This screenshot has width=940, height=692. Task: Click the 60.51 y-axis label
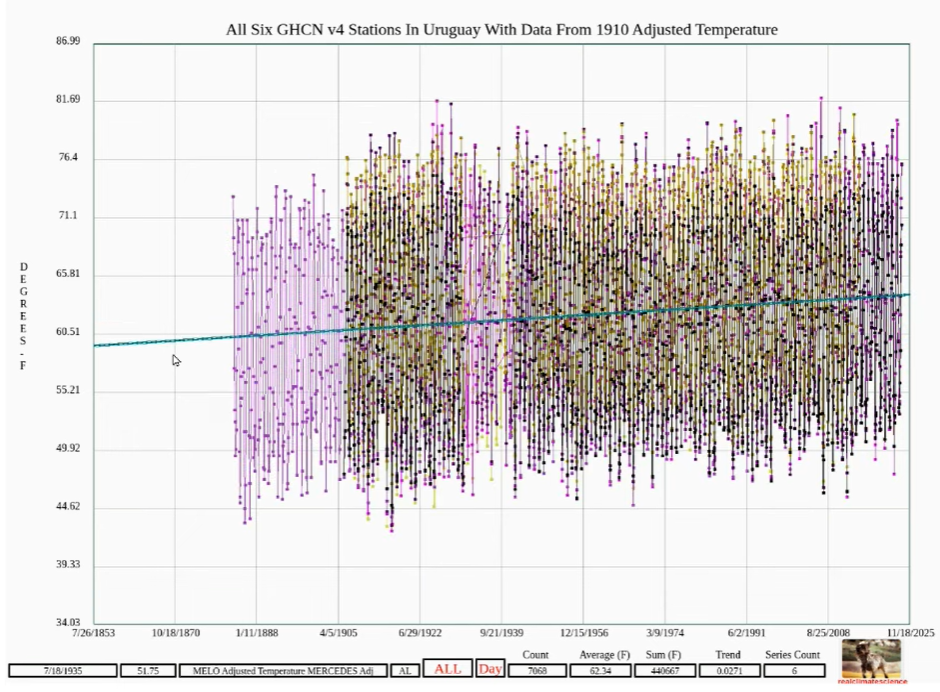pyautogui.click(x=68, y=332)
